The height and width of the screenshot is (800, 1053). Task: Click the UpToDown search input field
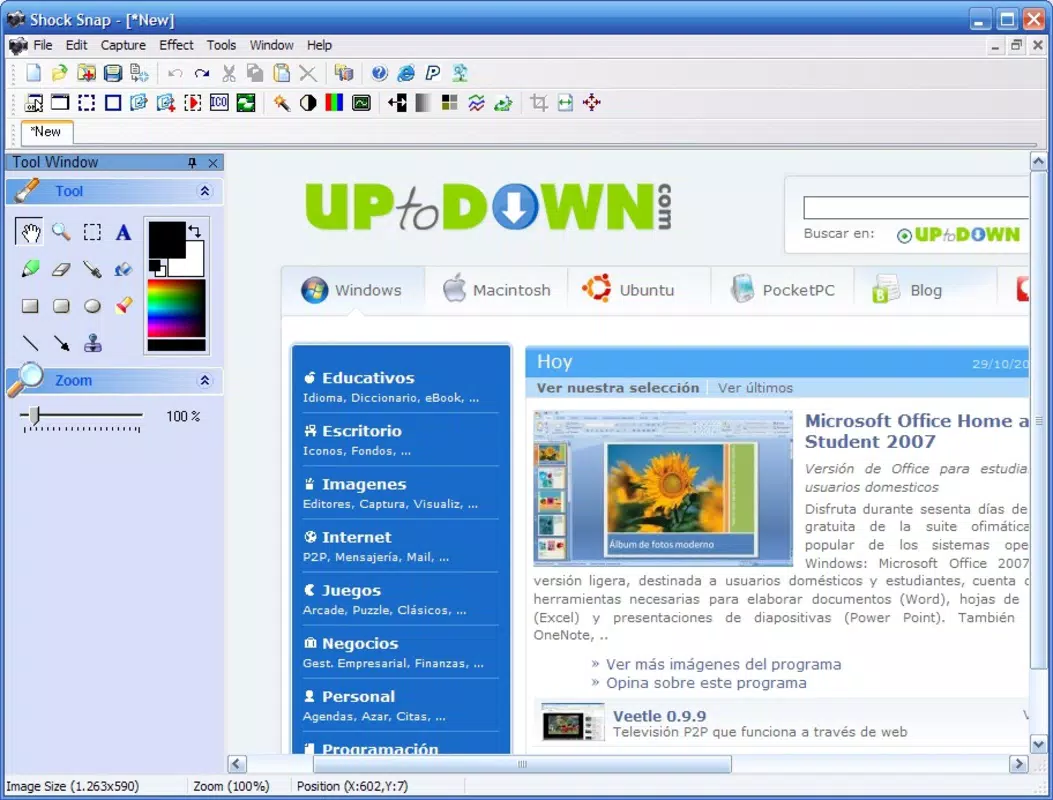[x=916, y=208]
